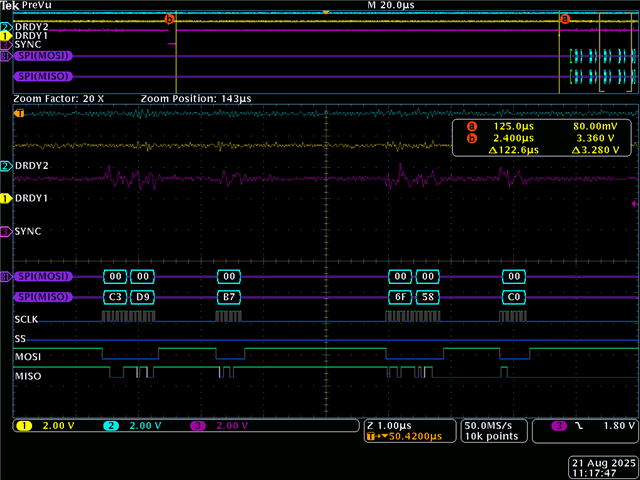Click the magenta channel 3 scale badge at bottom-left
This screenshot has width=640, height=480.
tap(198, 426)
